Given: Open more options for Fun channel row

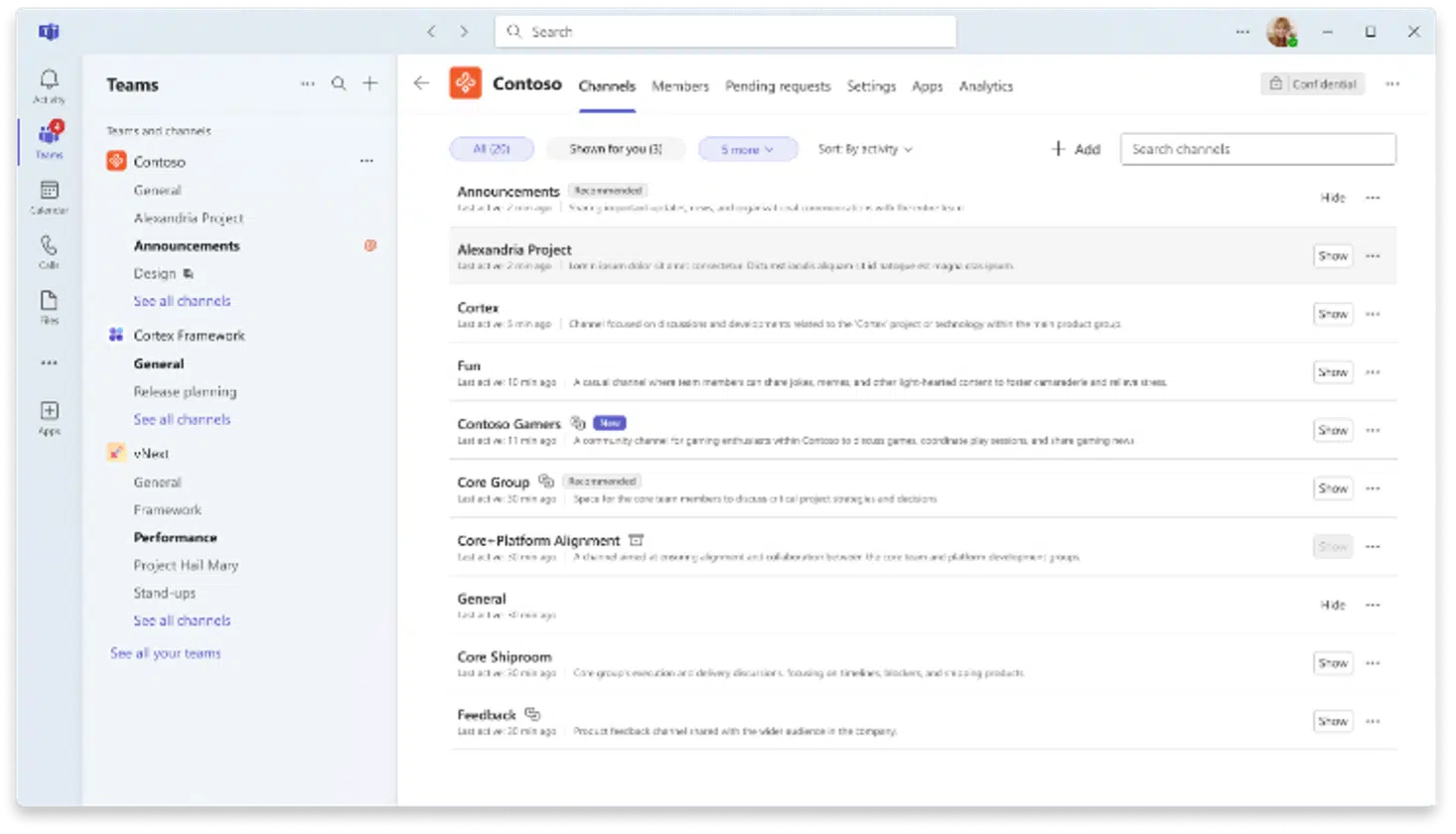Looking at the screenshot, I should tap(1373, 372).
